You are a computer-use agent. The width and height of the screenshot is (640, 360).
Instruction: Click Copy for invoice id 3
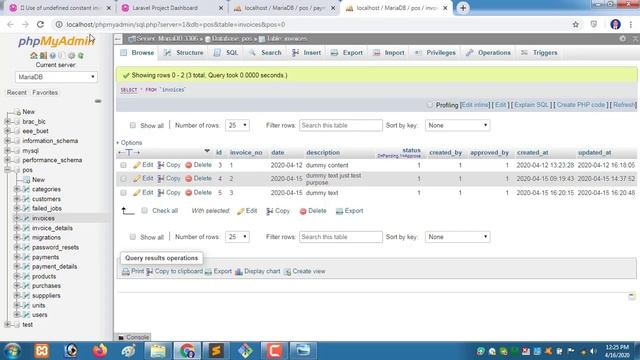tap(169, 165)
